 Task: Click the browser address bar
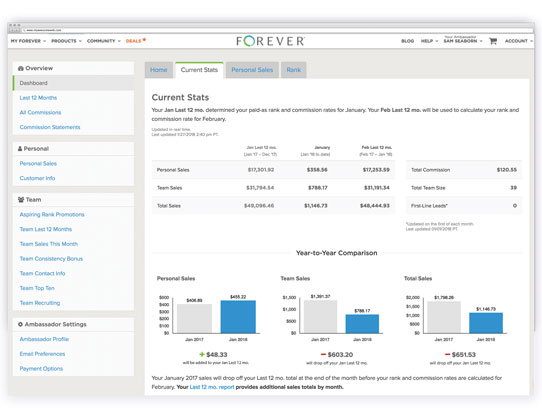pyautogui.click(x=277, y=30)
